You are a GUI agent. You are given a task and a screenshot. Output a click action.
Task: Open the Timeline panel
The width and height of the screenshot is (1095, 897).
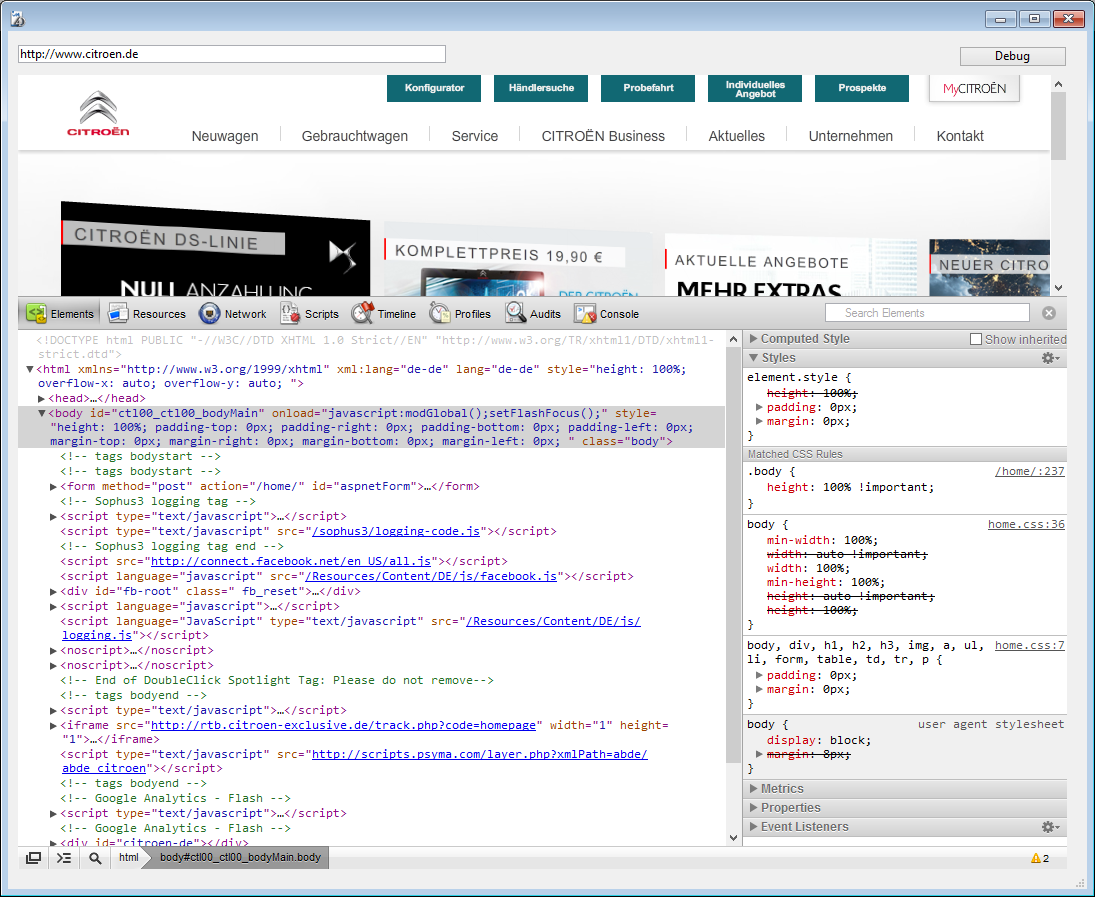(x=363, y=313)
